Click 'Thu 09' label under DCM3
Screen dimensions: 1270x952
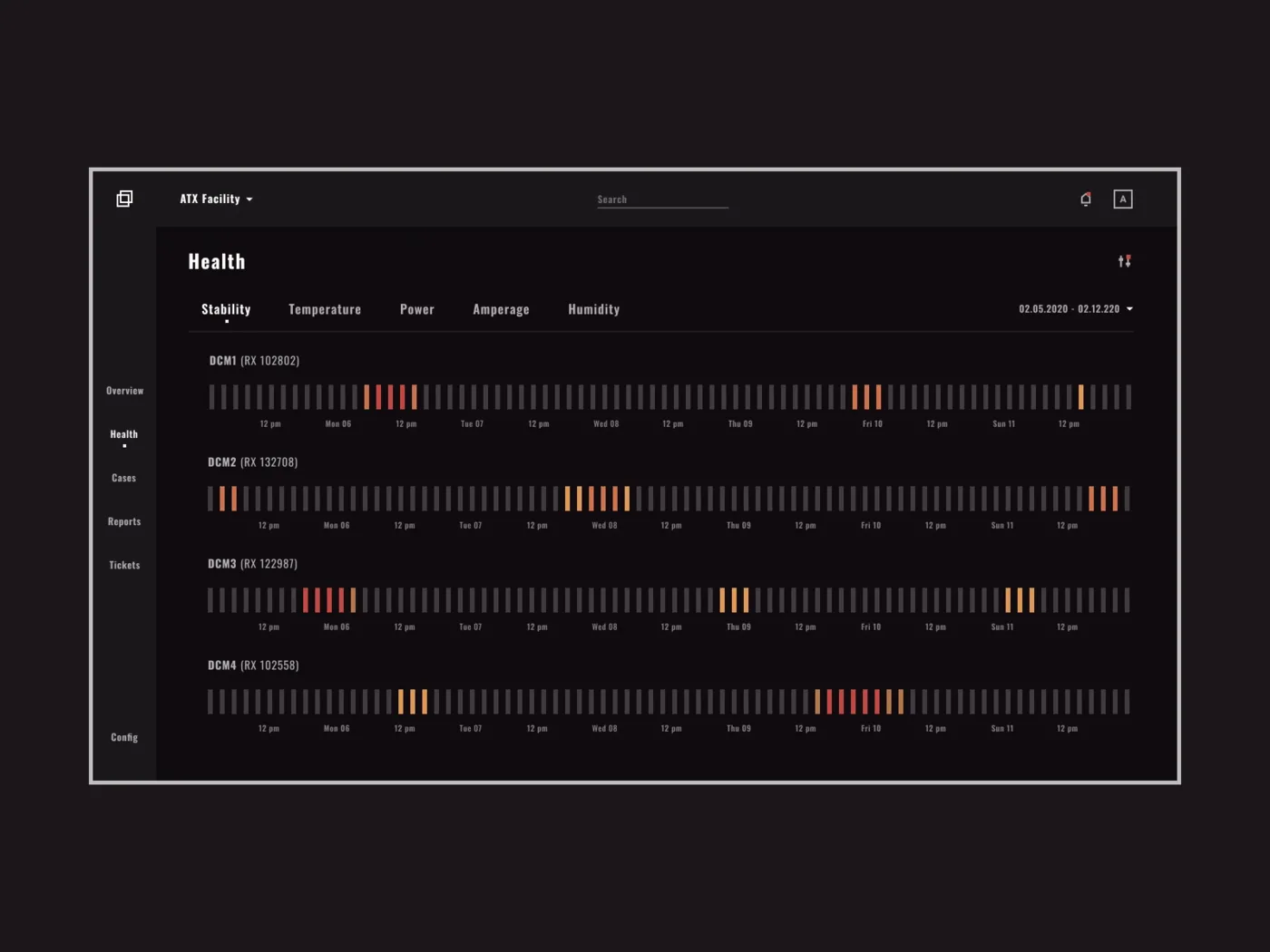(738, 627)
